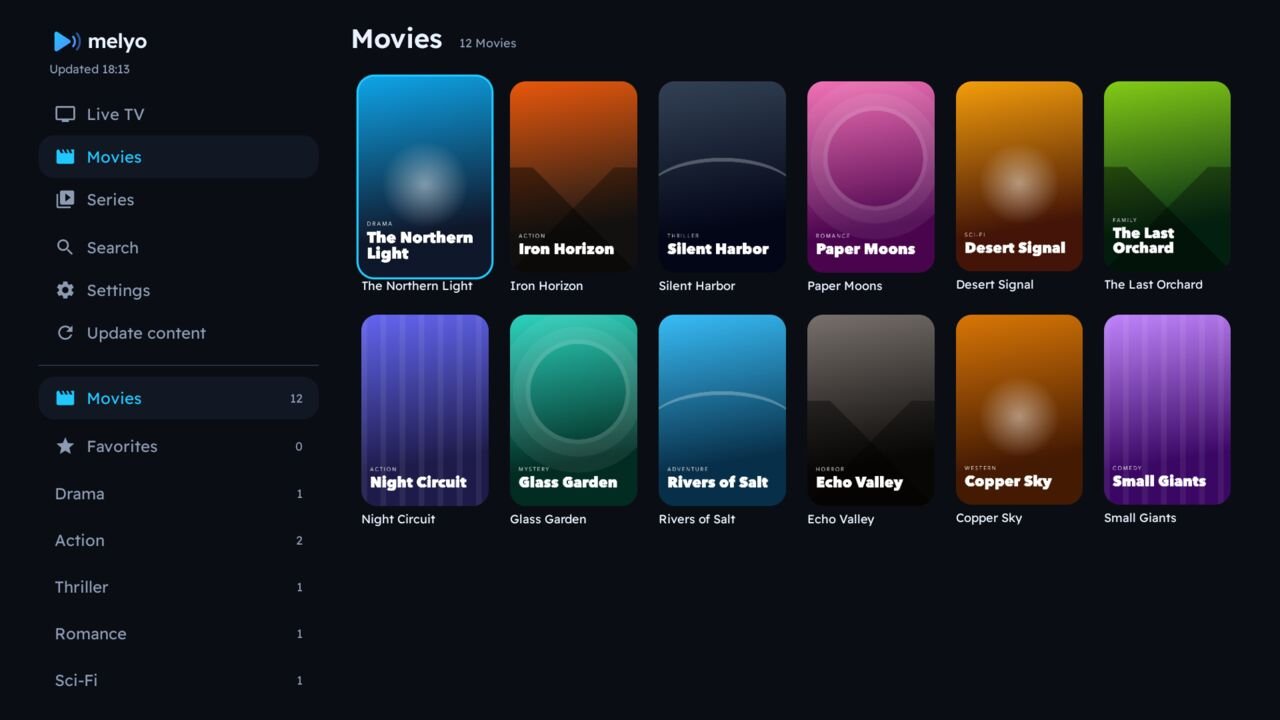Open The Last Orchard poster
The height and width of the screenshot is (720, 1280).
tap(1167, 176)
